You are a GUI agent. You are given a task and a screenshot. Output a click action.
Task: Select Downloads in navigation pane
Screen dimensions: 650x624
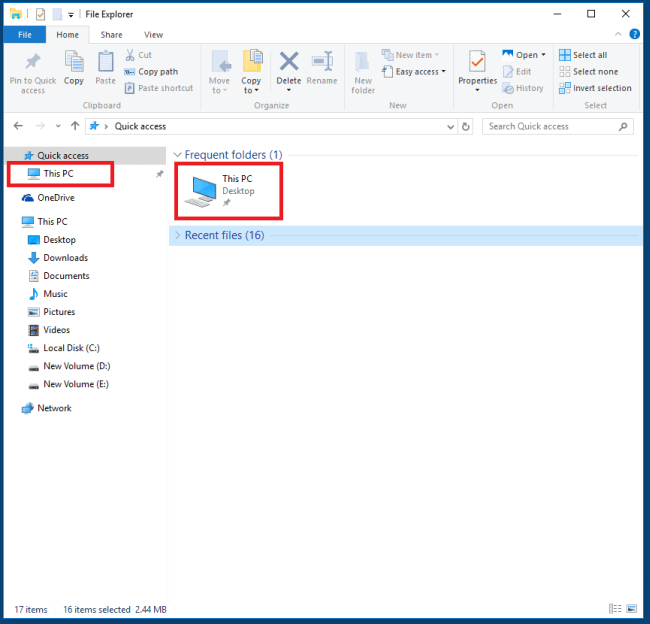[x=58, y=258]
